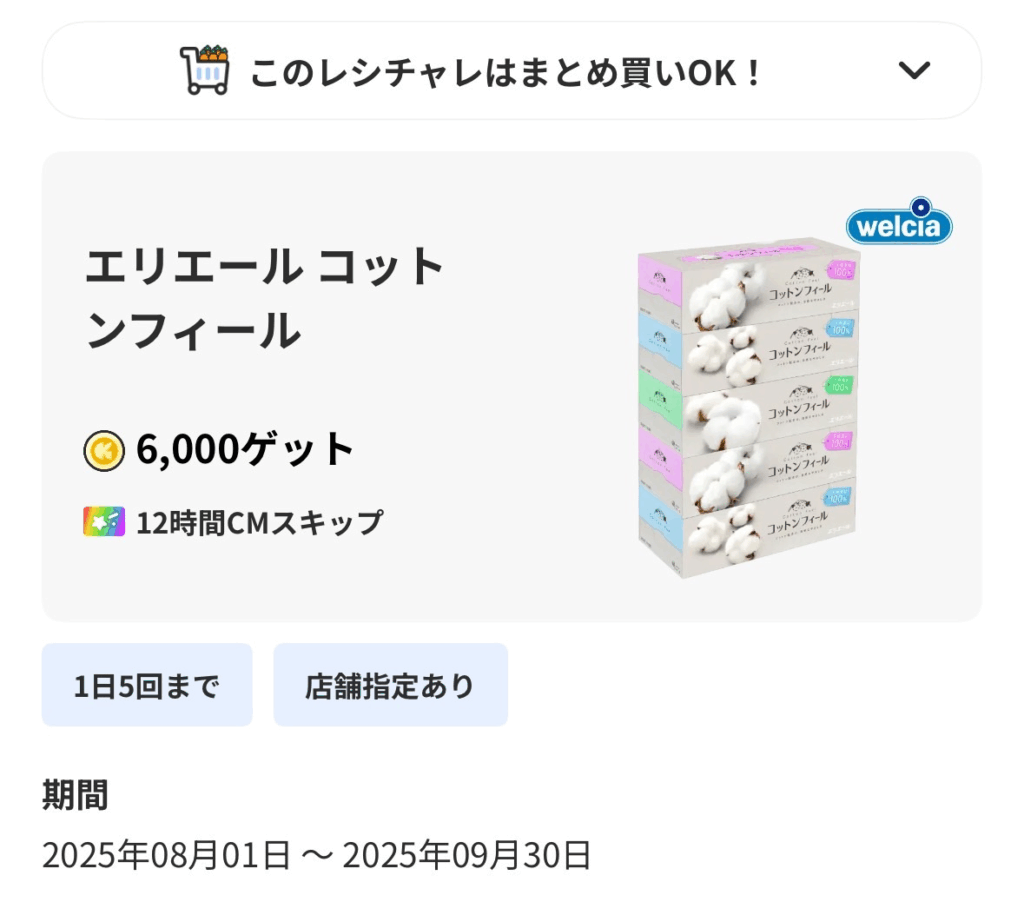Click the rainbow CM skip icon

pos(104,522)
